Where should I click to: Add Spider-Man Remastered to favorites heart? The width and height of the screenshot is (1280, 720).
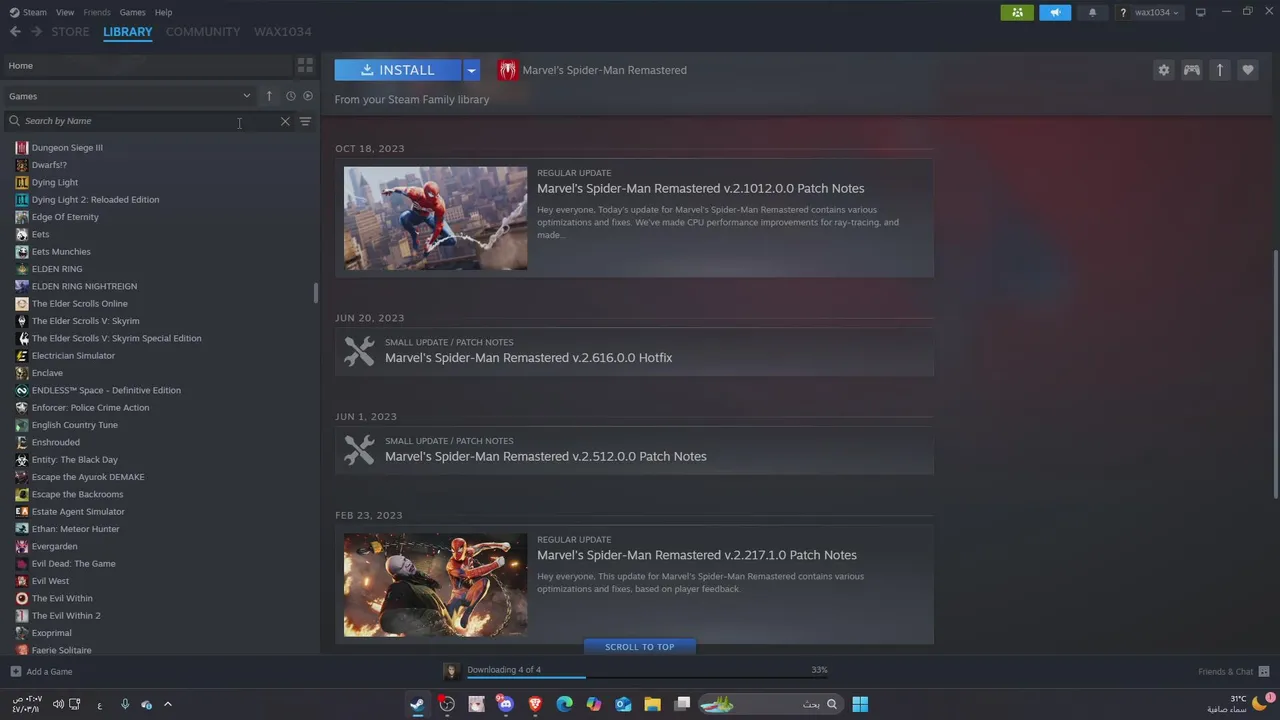[1247, 70]
